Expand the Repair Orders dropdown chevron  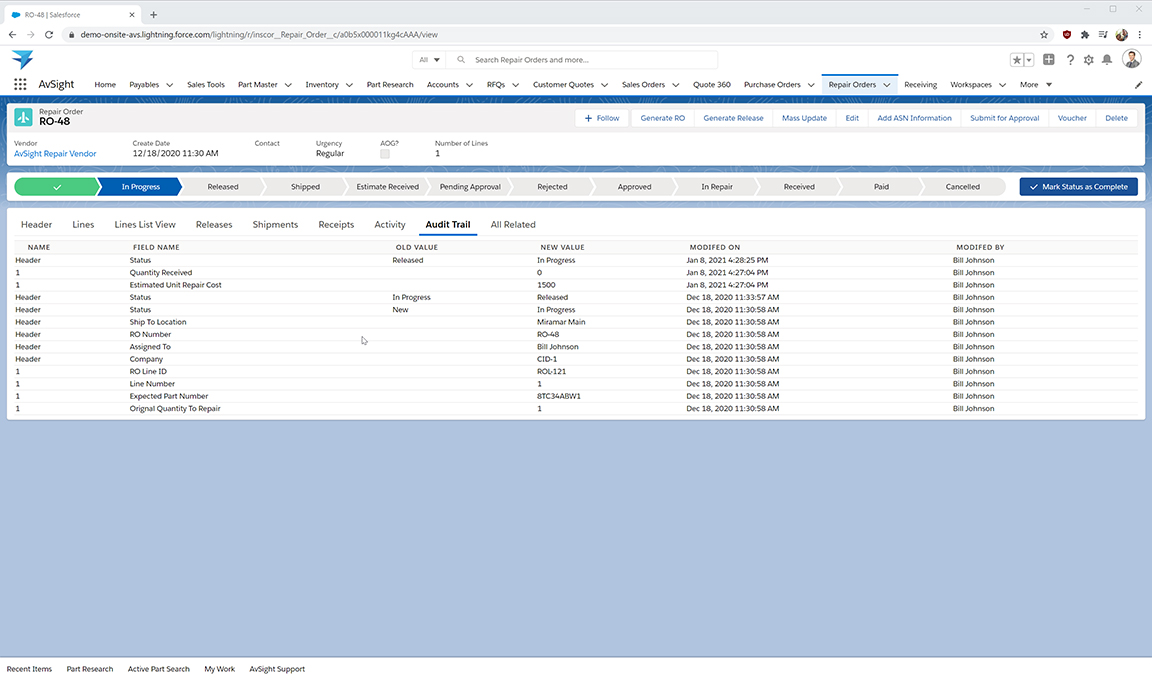887,85
